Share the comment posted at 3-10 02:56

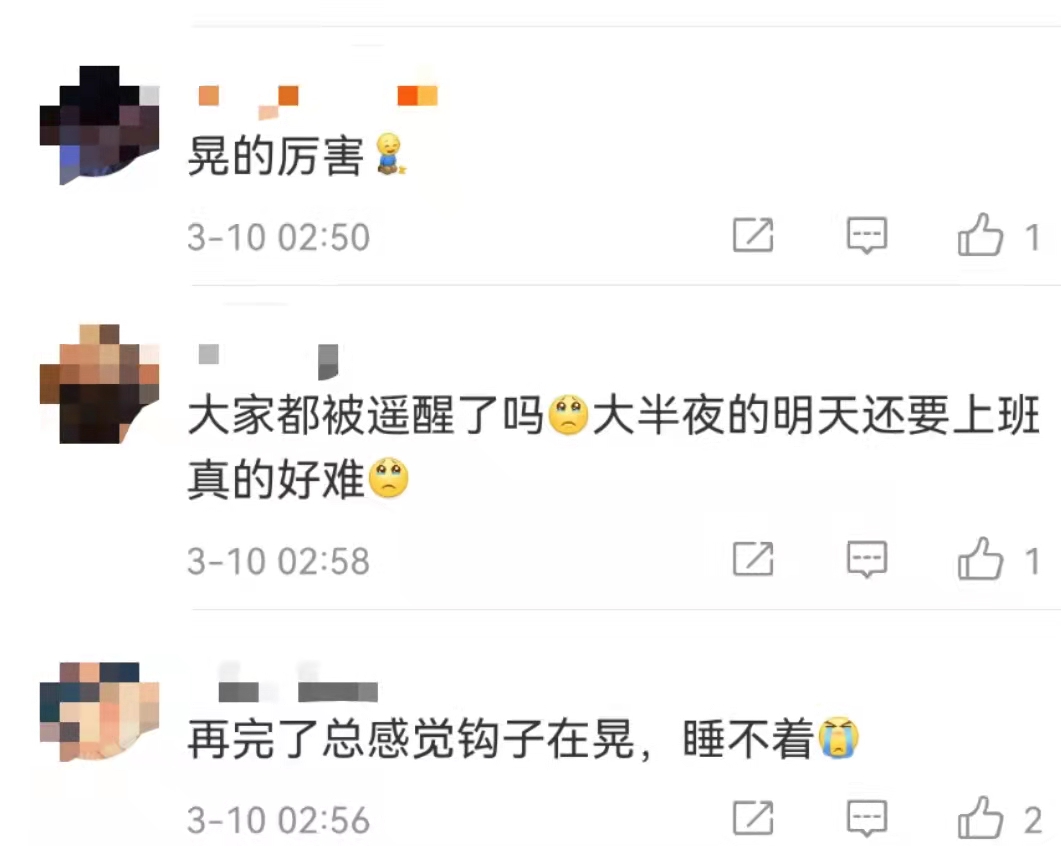(x=753, y=818)
